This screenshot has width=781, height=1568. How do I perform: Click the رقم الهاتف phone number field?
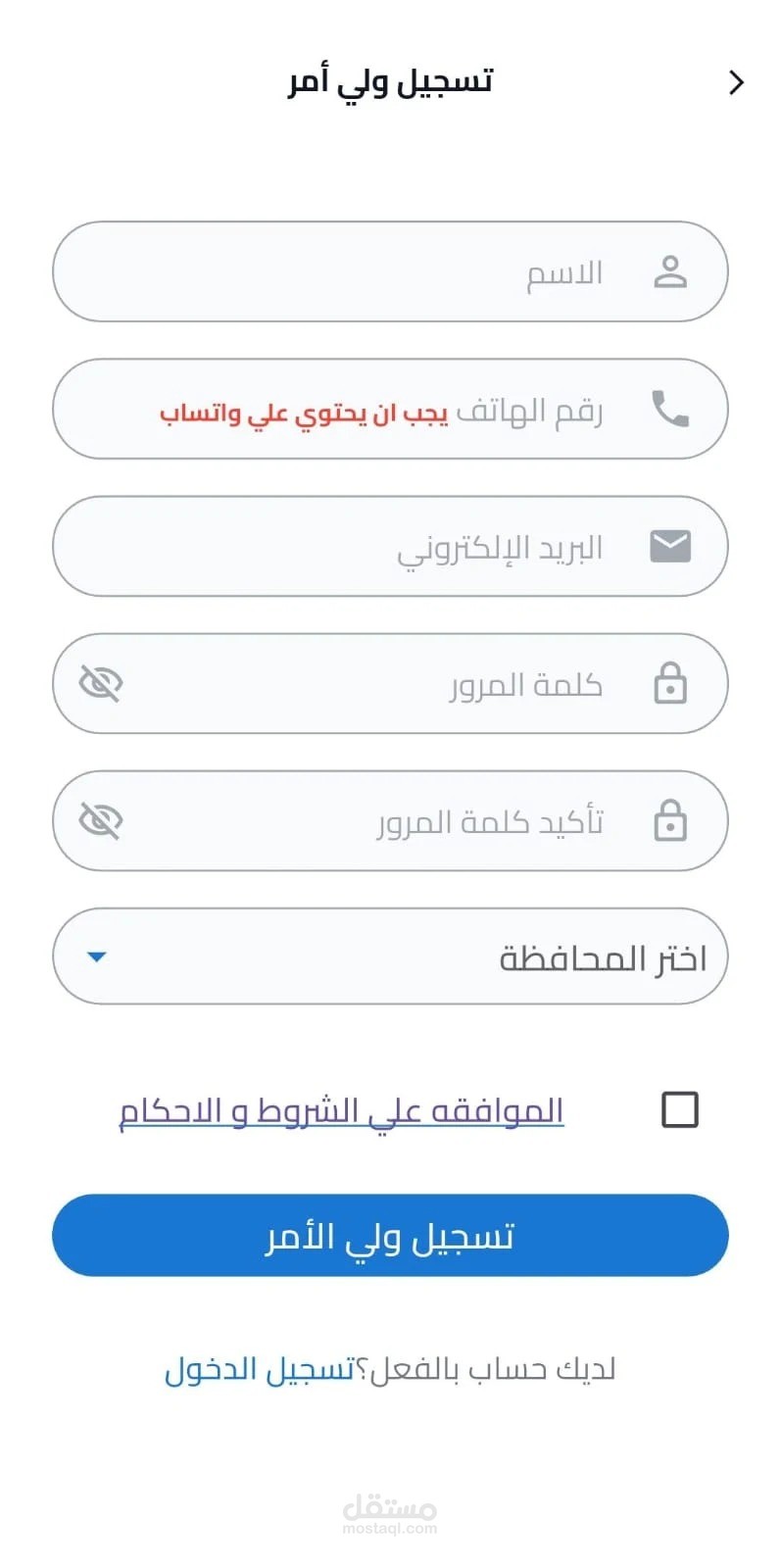[x=390, y=409]
